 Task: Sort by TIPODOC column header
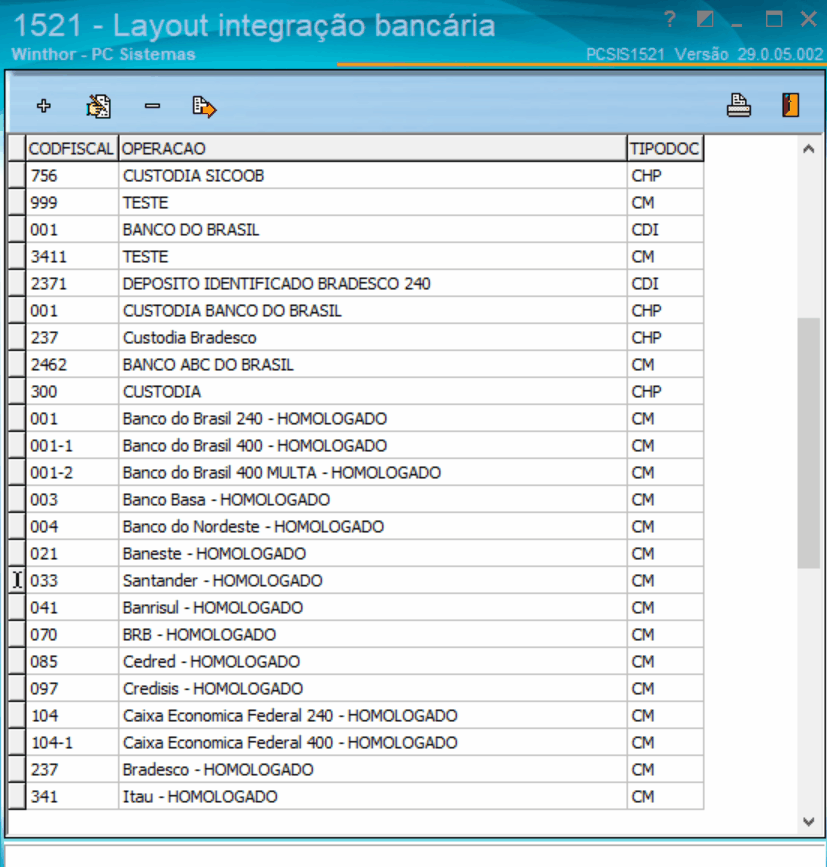(x=665, y=148)
